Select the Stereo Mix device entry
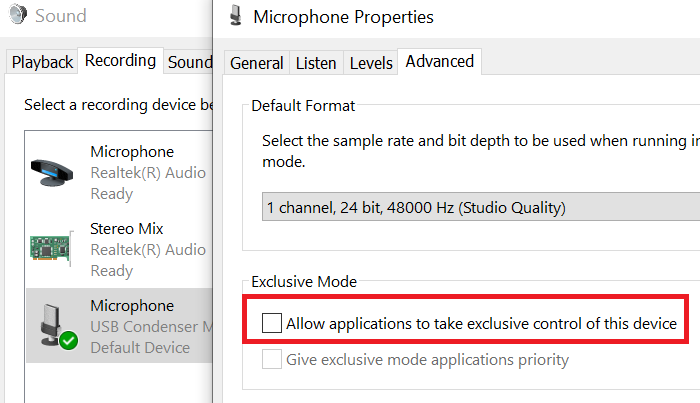Screen dimensions: 700x403 [127, 249]
